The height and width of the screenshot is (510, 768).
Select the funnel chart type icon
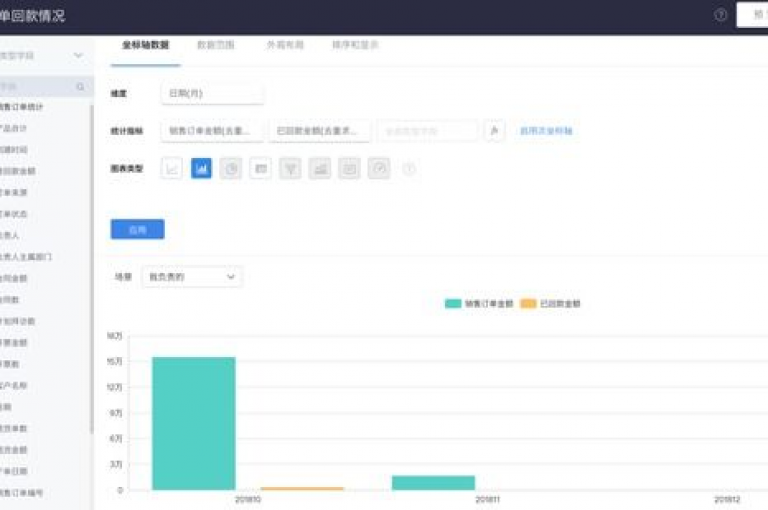click(290, 169)
